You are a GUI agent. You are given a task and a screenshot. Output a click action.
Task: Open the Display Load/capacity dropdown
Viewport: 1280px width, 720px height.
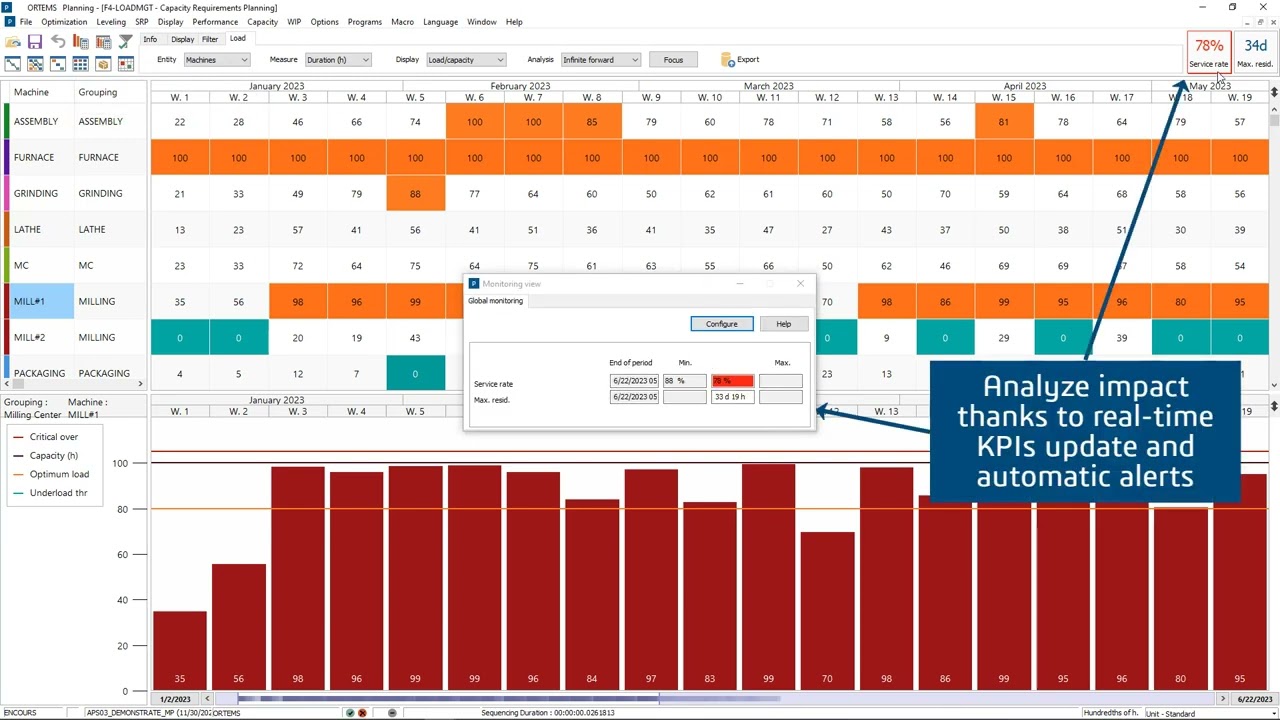pyautogui.click(x=466, y=60)
